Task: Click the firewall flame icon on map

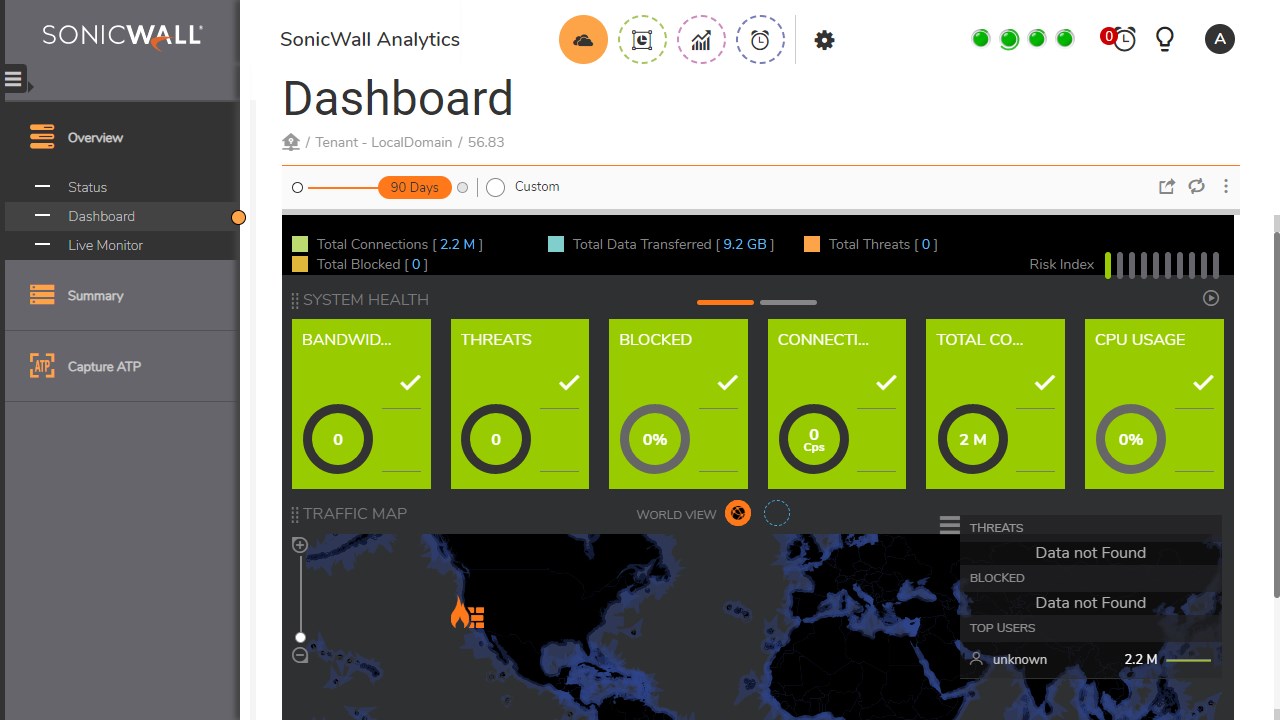Action: tap(467, 613)
